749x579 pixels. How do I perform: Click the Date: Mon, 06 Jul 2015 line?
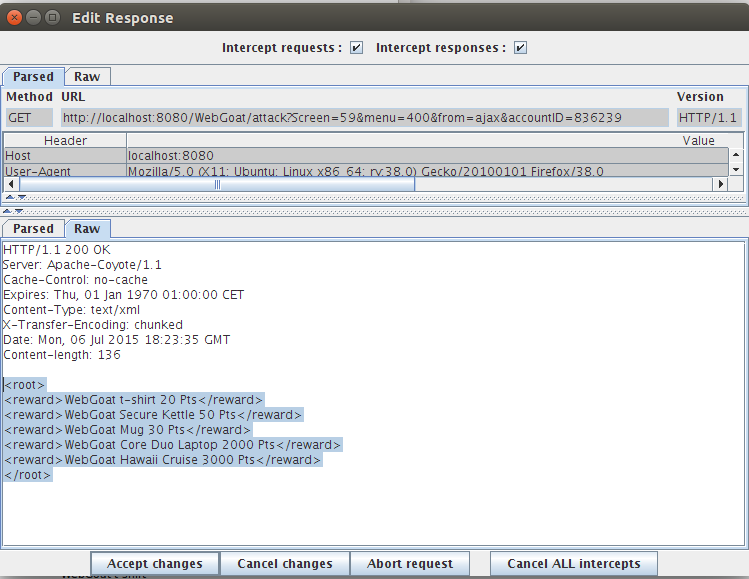pyautogui.click(x=117, y=340)
